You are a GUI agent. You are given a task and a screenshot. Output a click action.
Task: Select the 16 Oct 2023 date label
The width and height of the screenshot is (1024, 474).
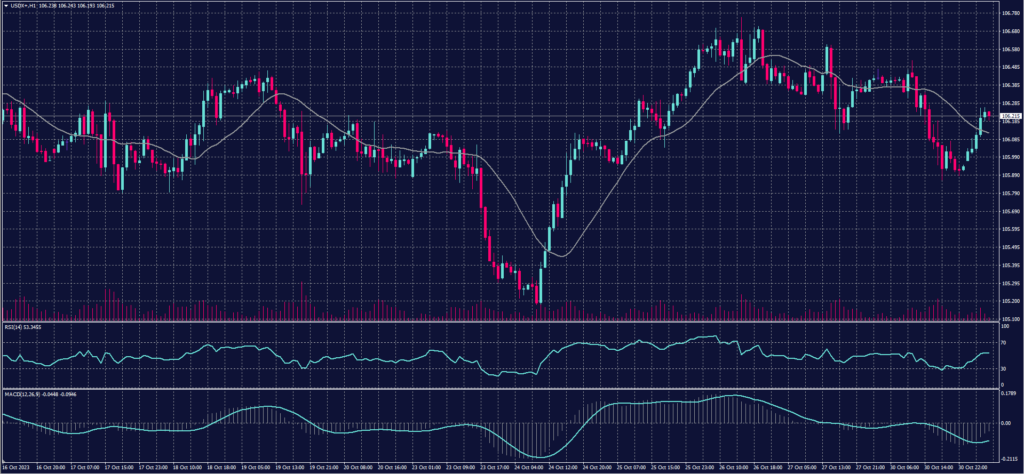click(x=16, y=467)
